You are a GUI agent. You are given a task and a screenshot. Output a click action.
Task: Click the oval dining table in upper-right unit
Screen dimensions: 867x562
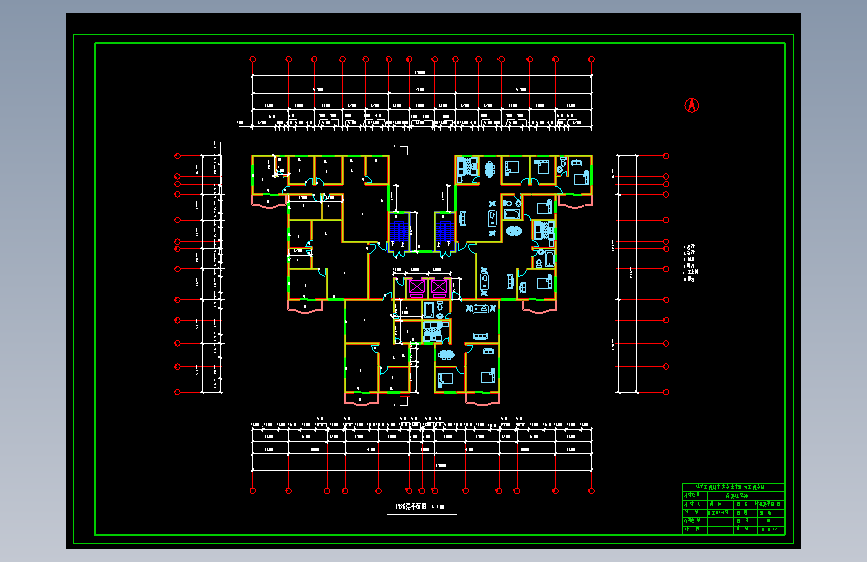490,169
